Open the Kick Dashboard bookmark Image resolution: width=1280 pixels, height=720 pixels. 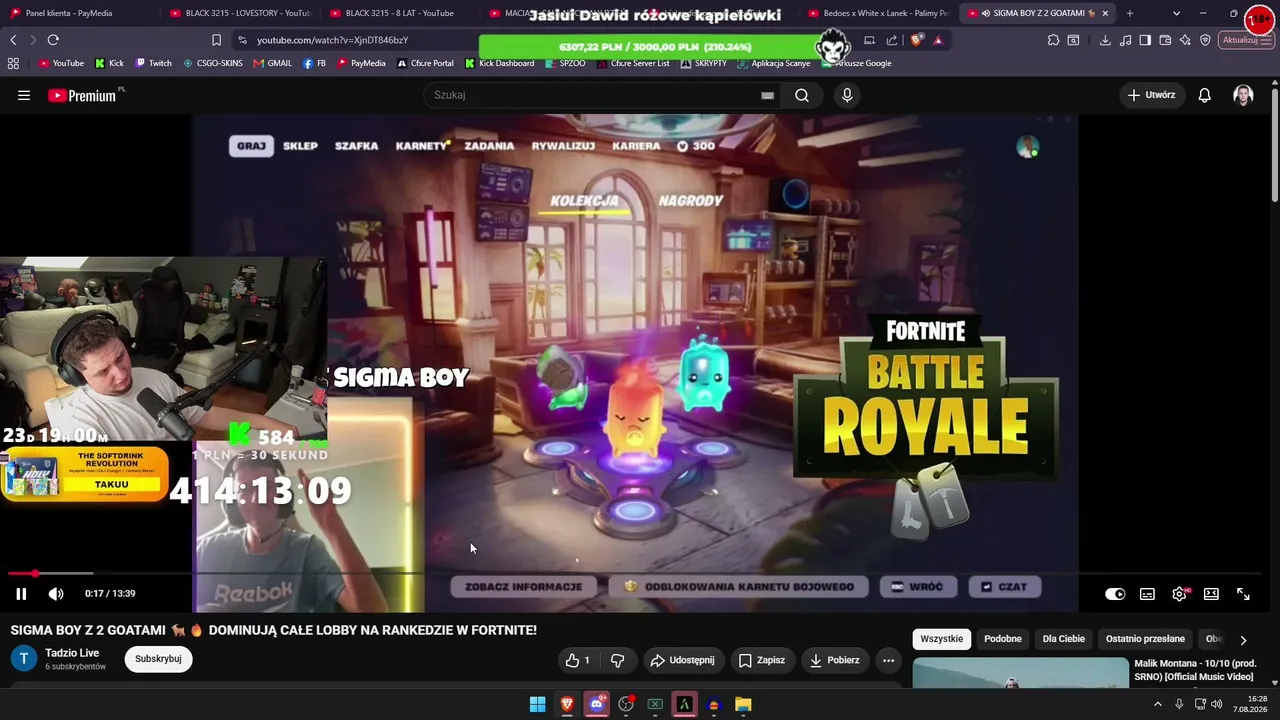click(499, 63)
